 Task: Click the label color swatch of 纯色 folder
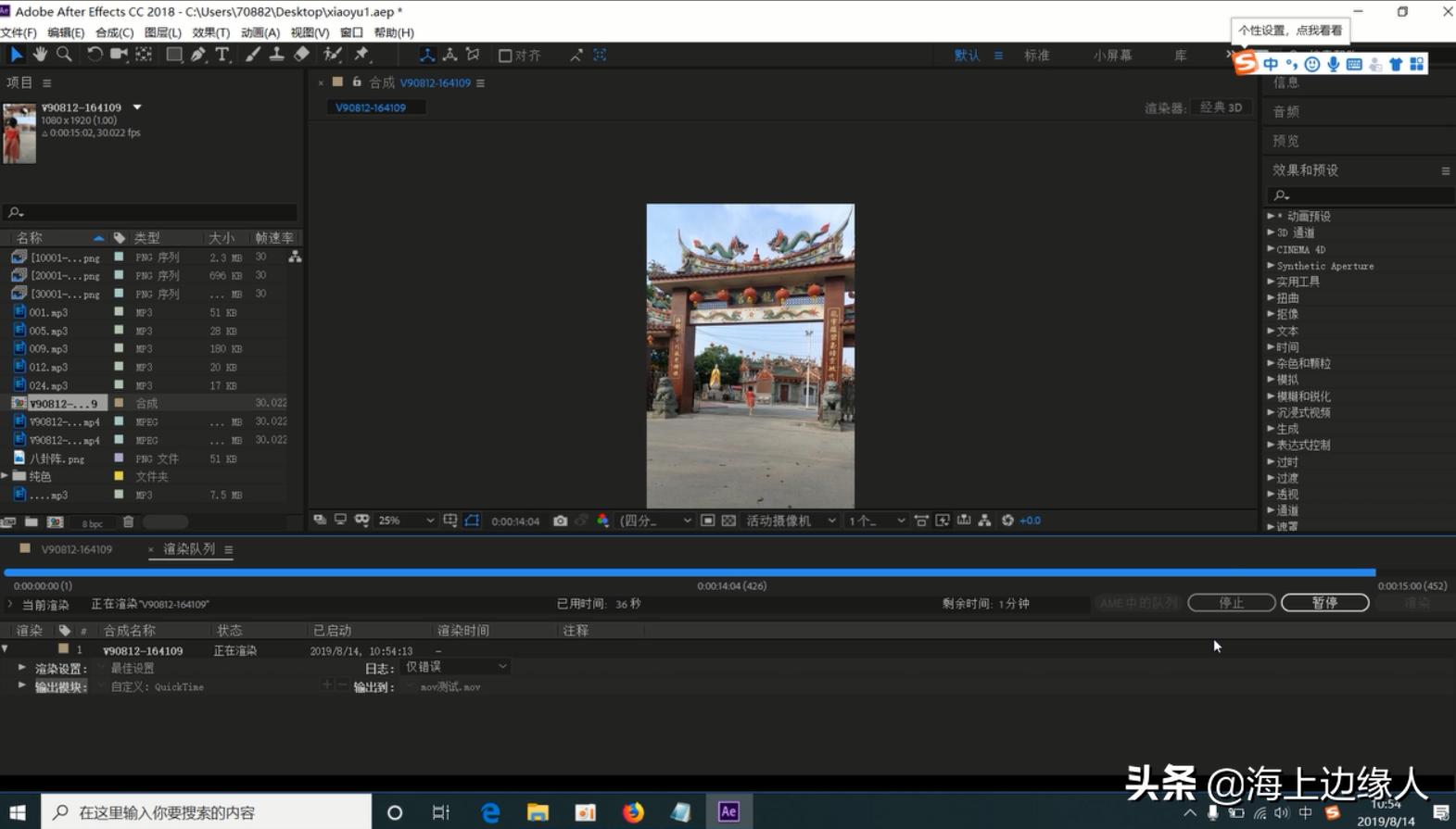click(x=119, y=476)
